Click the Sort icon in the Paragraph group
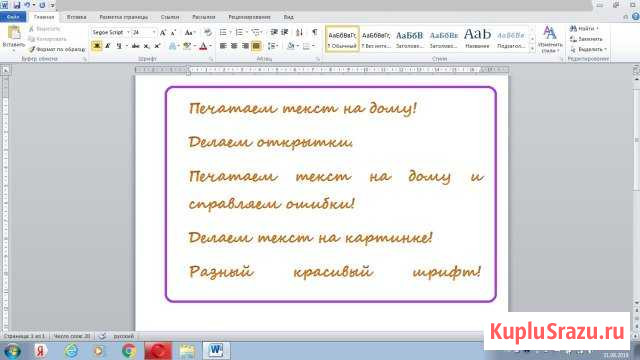640x360 pixels. click(299, 32)
